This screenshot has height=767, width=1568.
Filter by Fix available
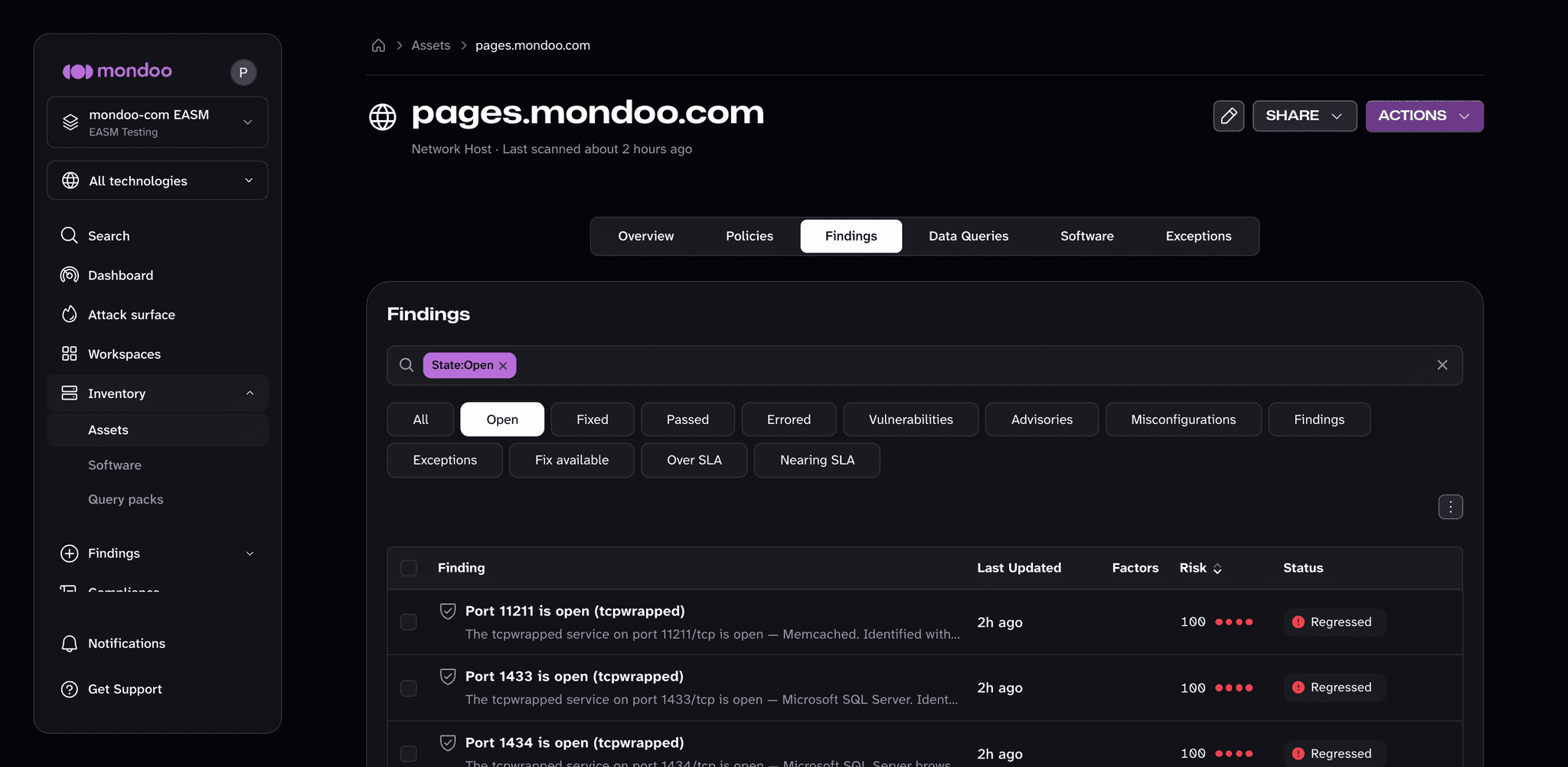(x=572, y=460)
